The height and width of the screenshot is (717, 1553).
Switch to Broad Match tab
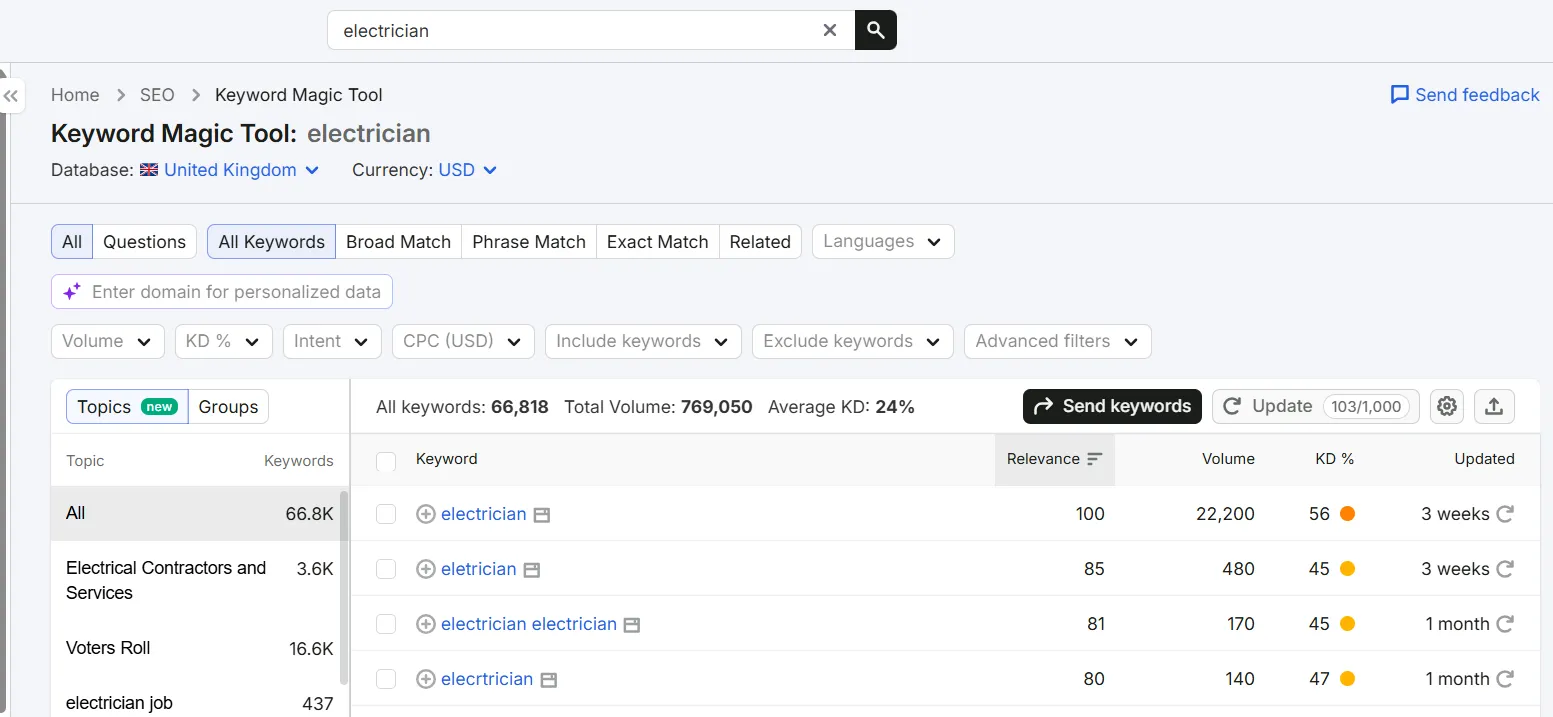pos(398,242)
